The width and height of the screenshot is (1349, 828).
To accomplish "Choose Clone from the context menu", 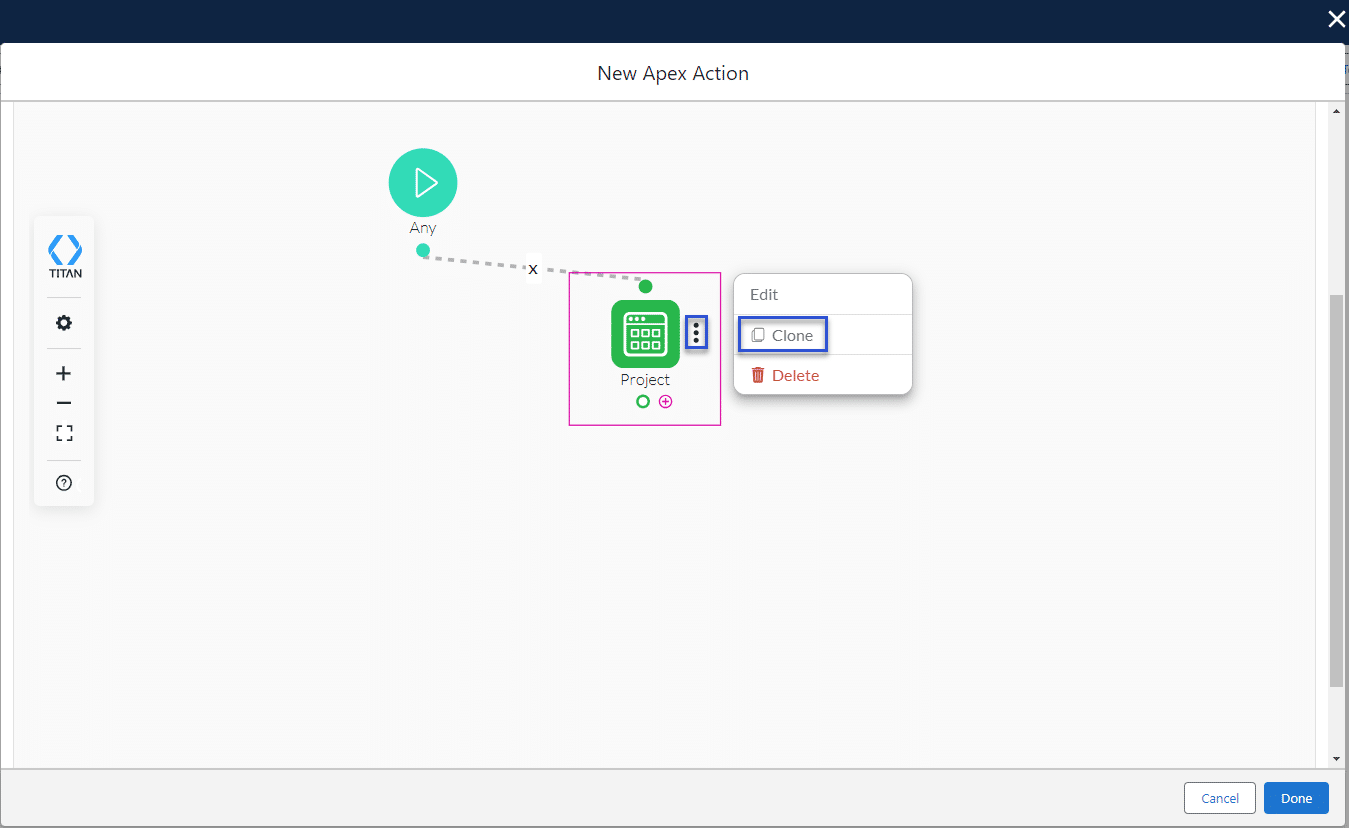I will (783, 335).
